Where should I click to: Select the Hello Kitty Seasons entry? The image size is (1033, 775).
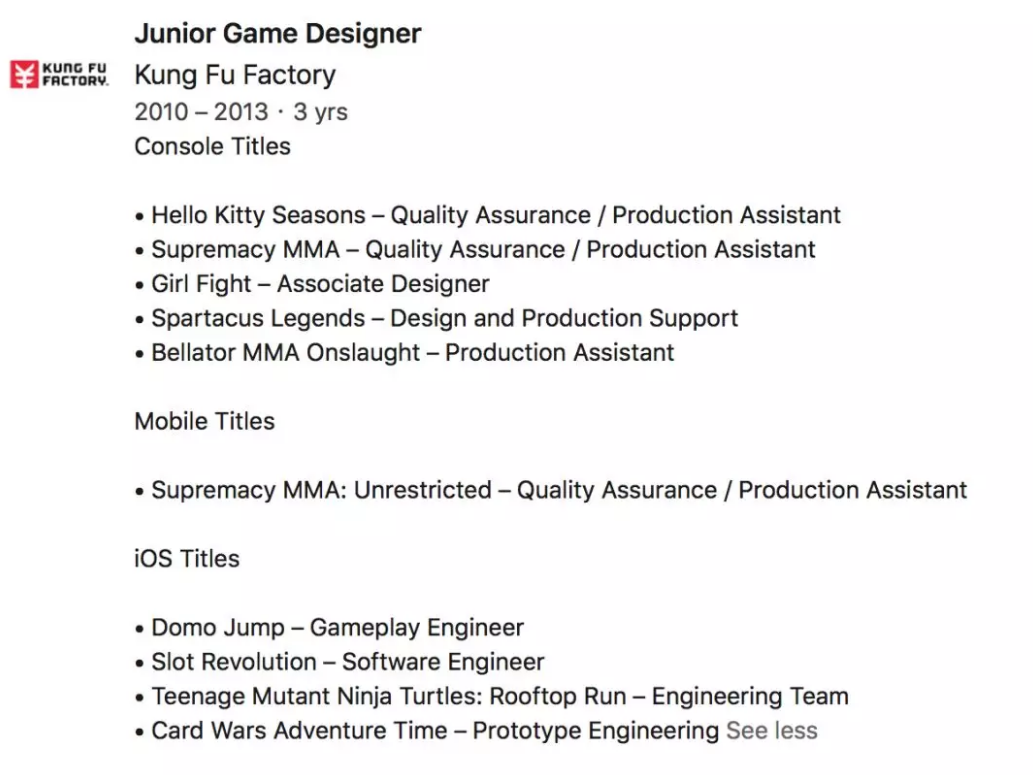(488, 215)
